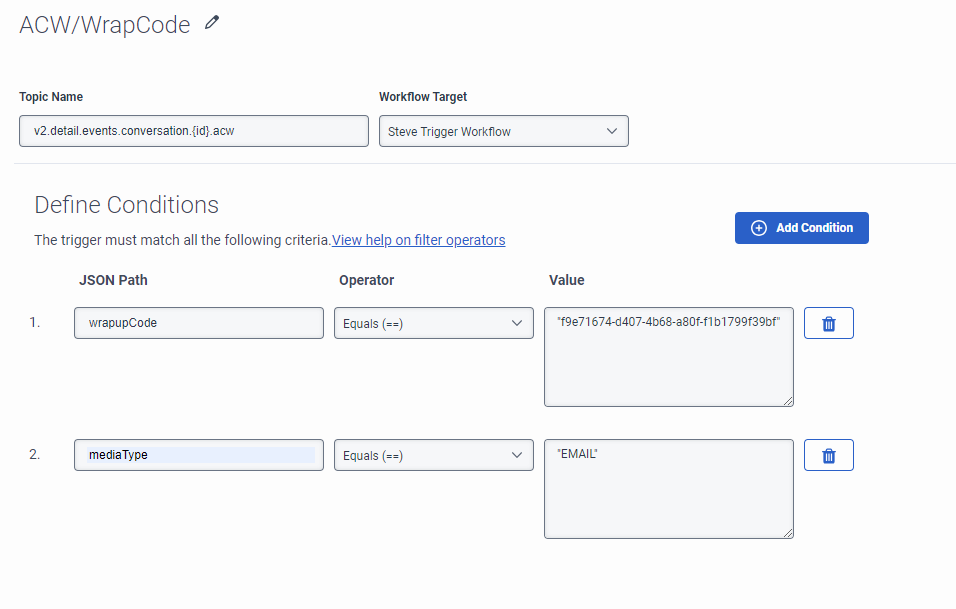This screenshot has height=609, width=956.
Task: Click into the wrapup code GUID value box
Action: tap(668, 357)
